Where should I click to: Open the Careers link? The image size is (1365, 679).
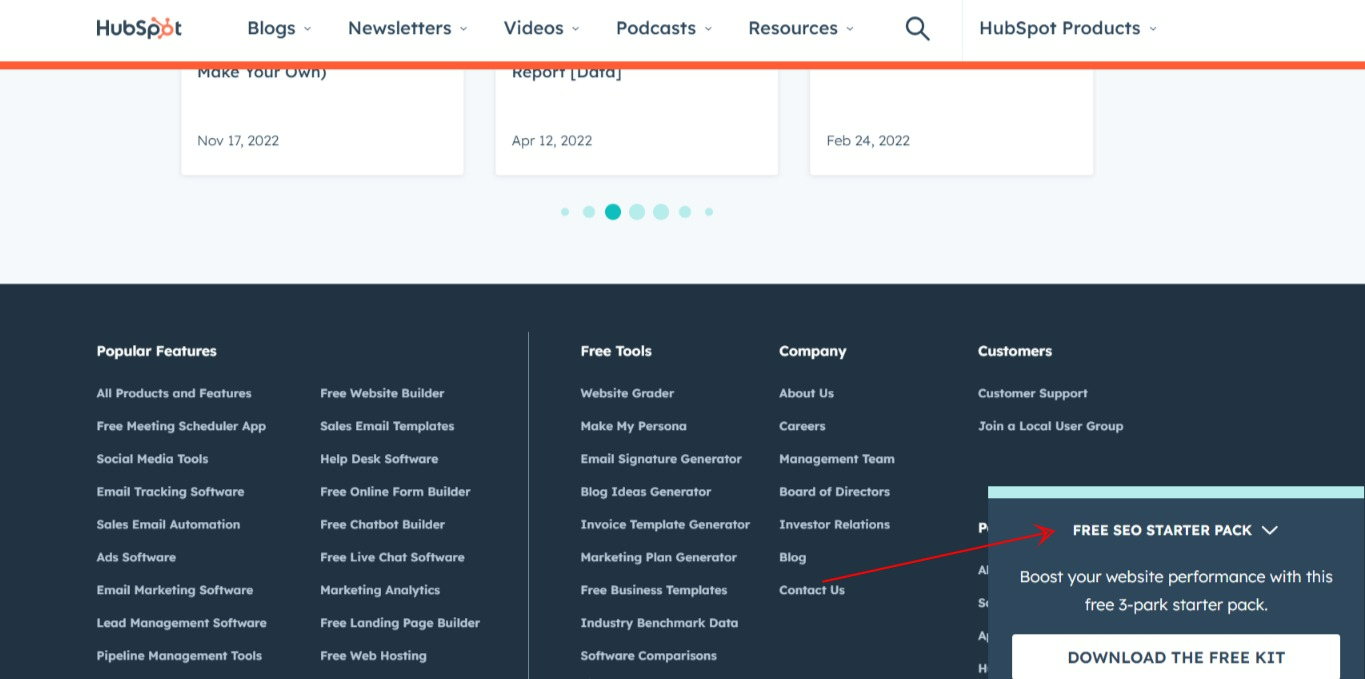tap(802, 426)
